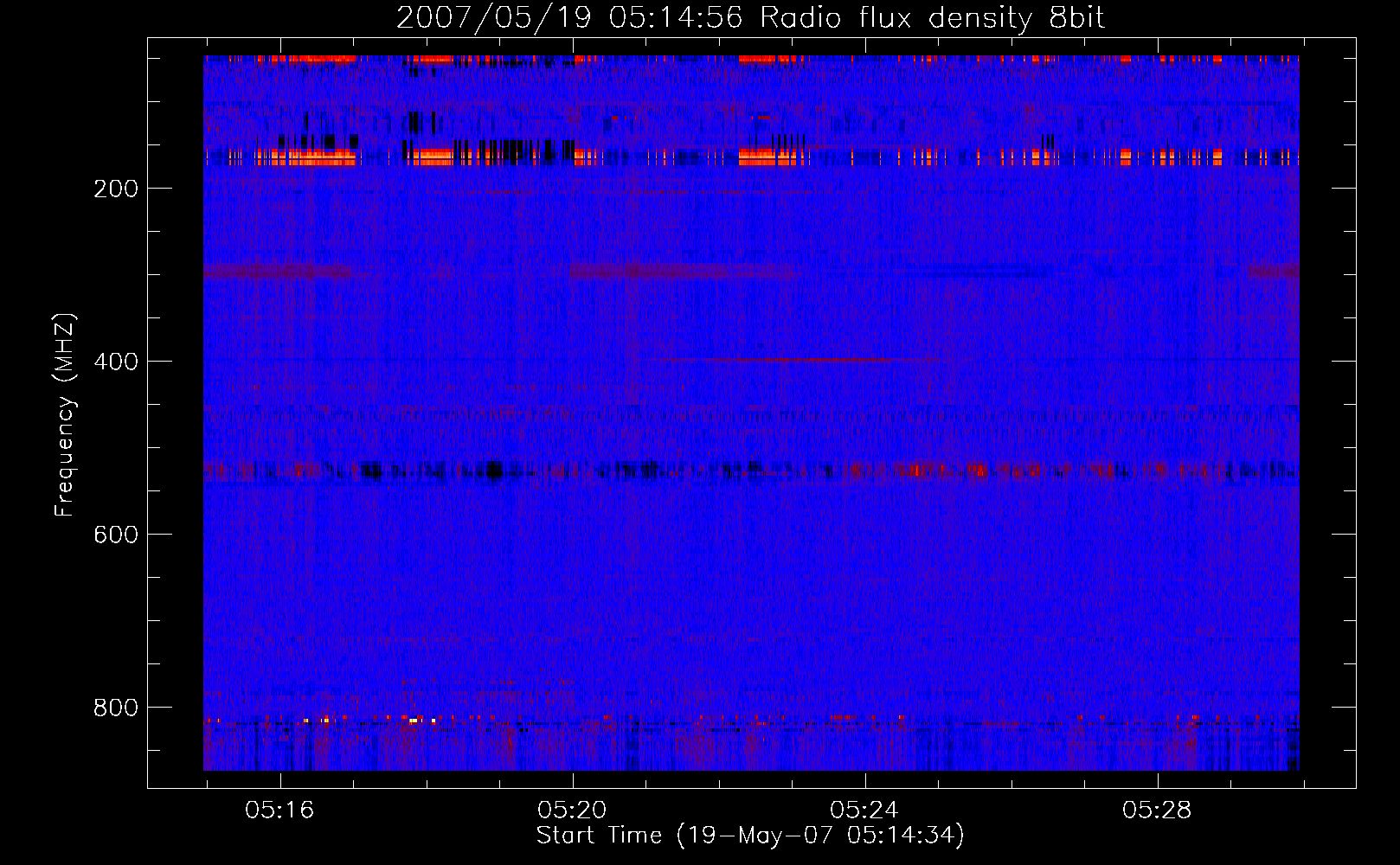
Task: Click the 05:28 time tick label
Action: [x=1157, y=811]
